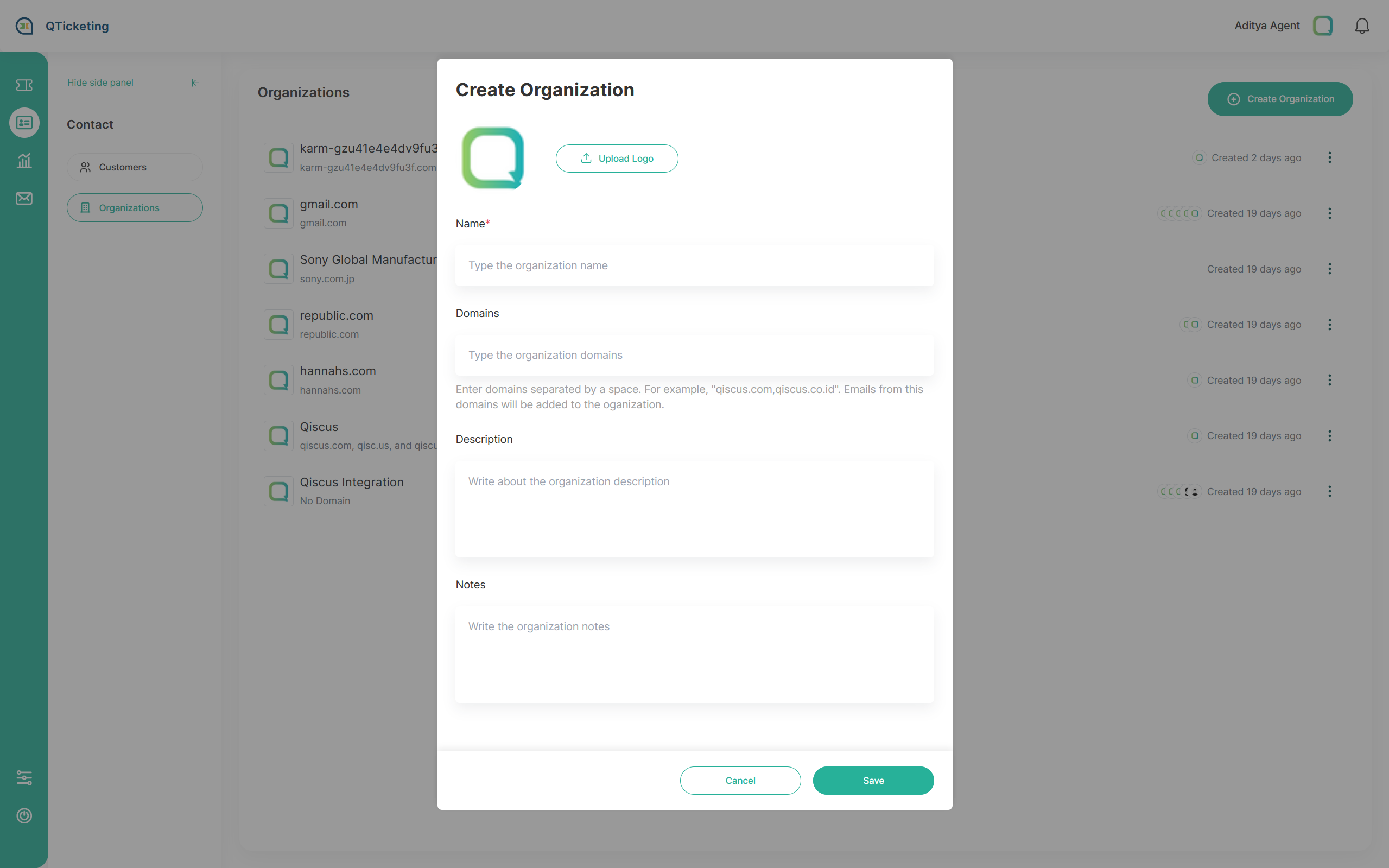Open the analytics chart icon in sidebar
The width and height of the screenshot is (1389, 868).
pos(24,161)
